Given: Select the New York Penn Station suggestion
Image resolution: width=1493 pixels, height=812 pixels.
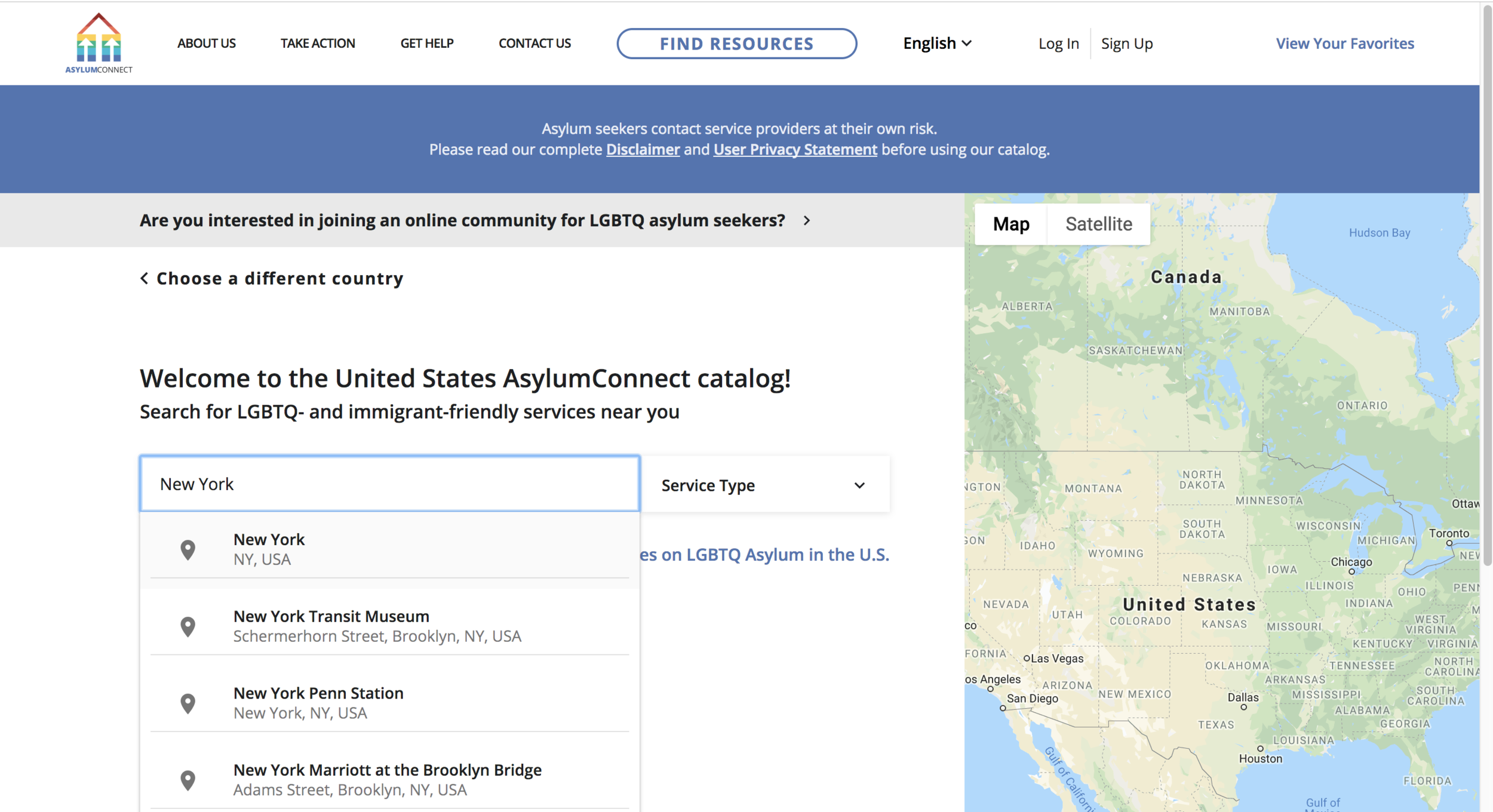Looking at the screenshot, I should [390, 703].
